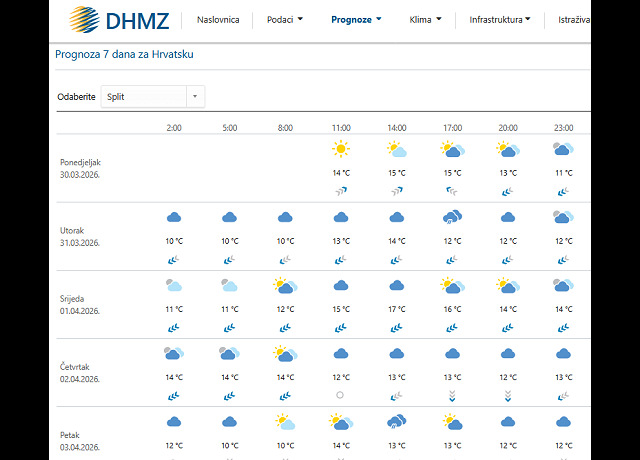Expand the Infrastruktura dropdown menu
Image resolution: width=640 pixels, height=460 pixels.
pyautogui.click(x=500, y=19)
